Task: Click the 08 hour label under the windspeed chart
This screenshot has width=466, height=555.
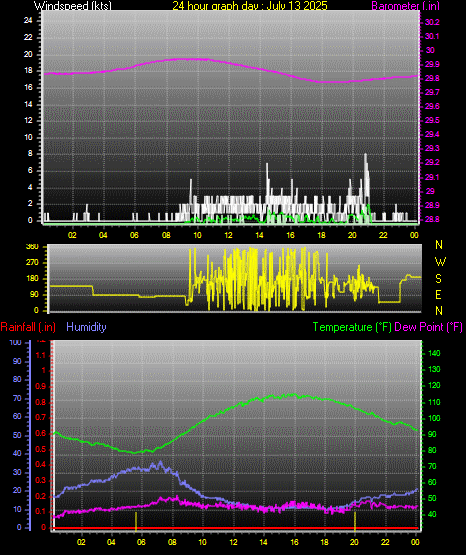Action: coord(166,235)
